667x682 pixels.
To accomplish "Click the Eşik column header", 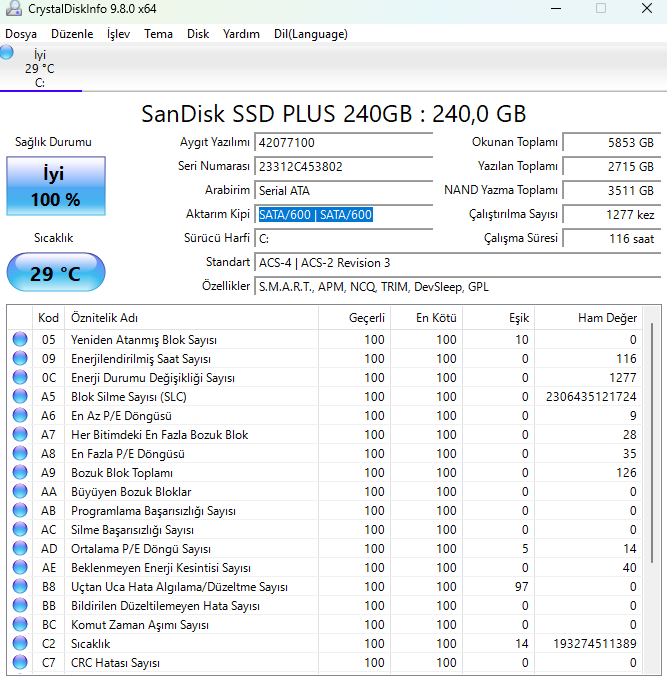I will 499,318.
